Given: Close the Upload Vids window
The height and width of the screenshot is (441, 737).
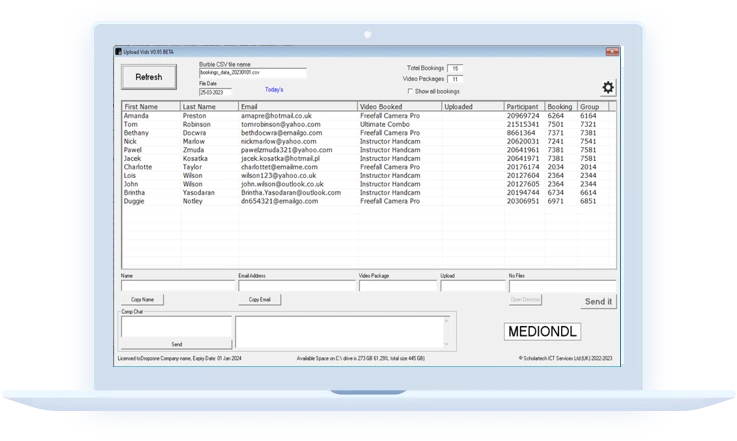Looking at the screenshot, I should coord(612,51).
